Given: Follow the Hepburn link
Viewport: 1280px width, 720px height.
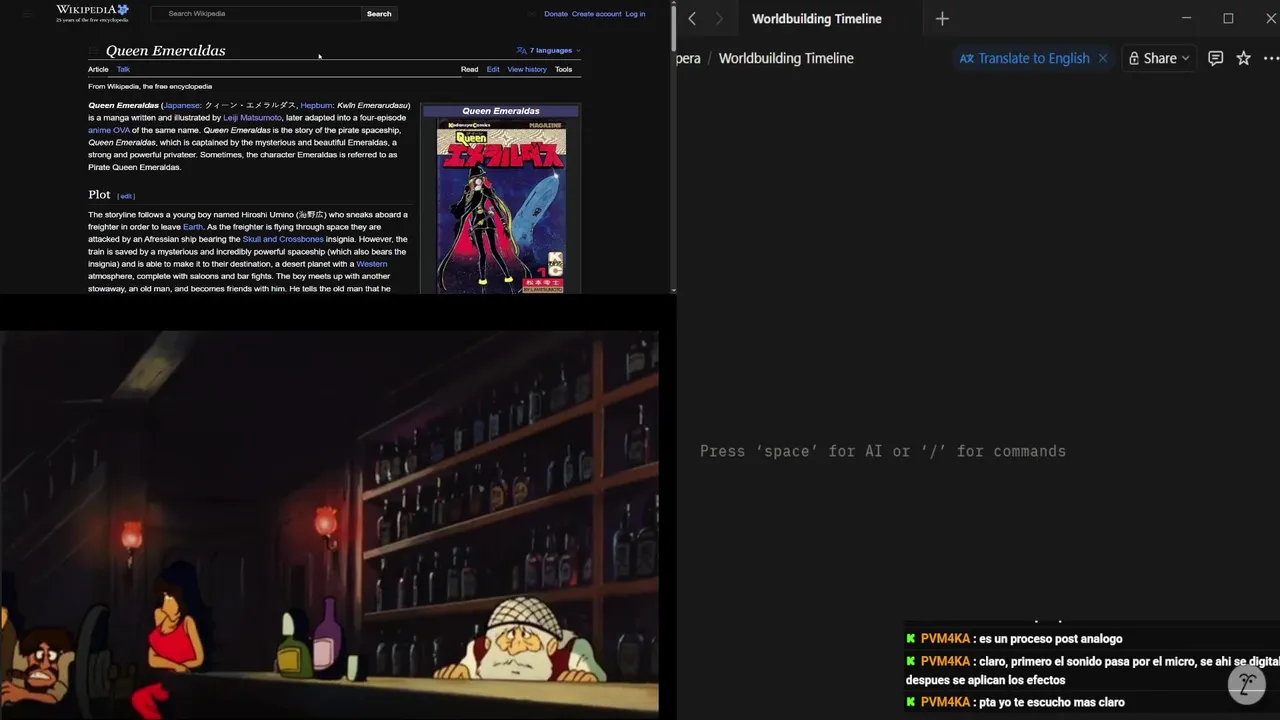Looking at the screenshot, I should (317, 105).
